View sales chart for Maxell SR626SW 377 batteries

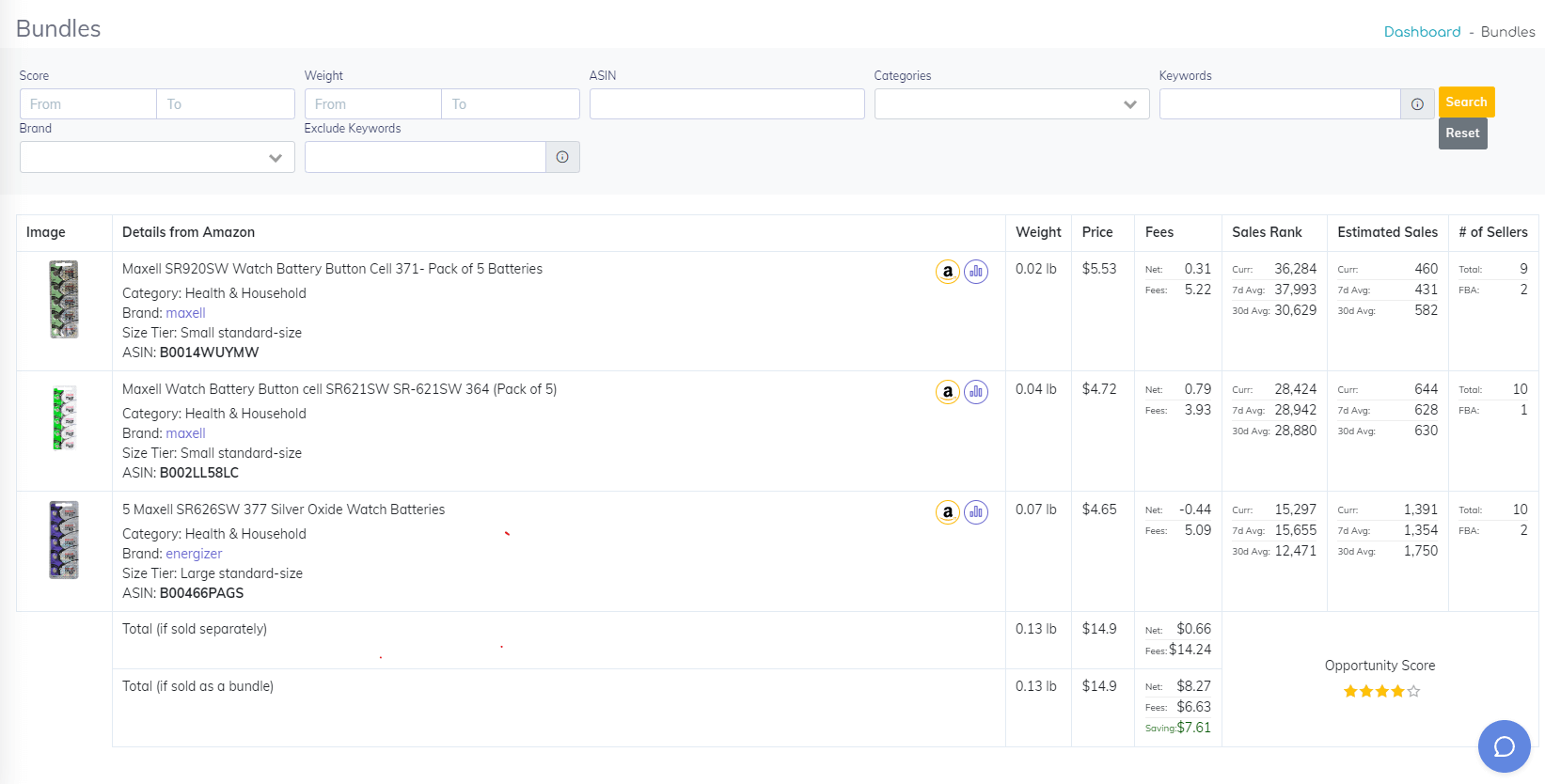point(976,512)
